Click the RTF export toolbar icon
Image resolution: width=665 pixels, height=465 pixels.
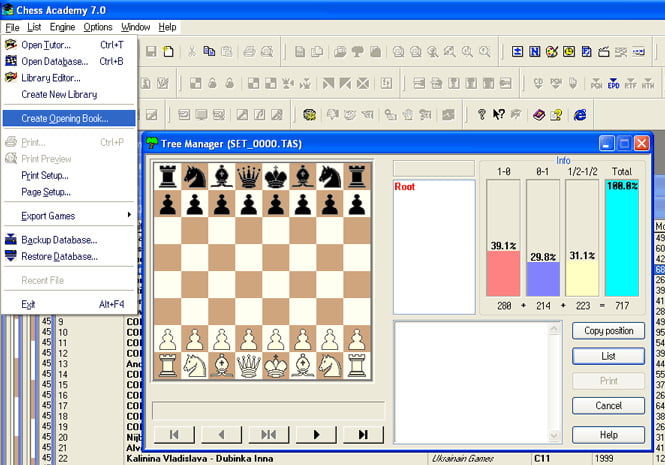tap(631, 83)
